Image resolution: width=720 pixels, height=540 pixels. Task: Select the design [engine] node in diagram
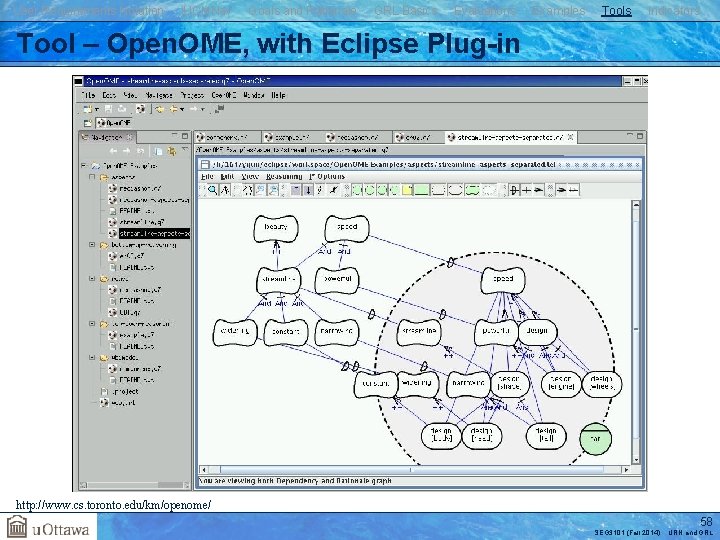click(x=561, y=383)
